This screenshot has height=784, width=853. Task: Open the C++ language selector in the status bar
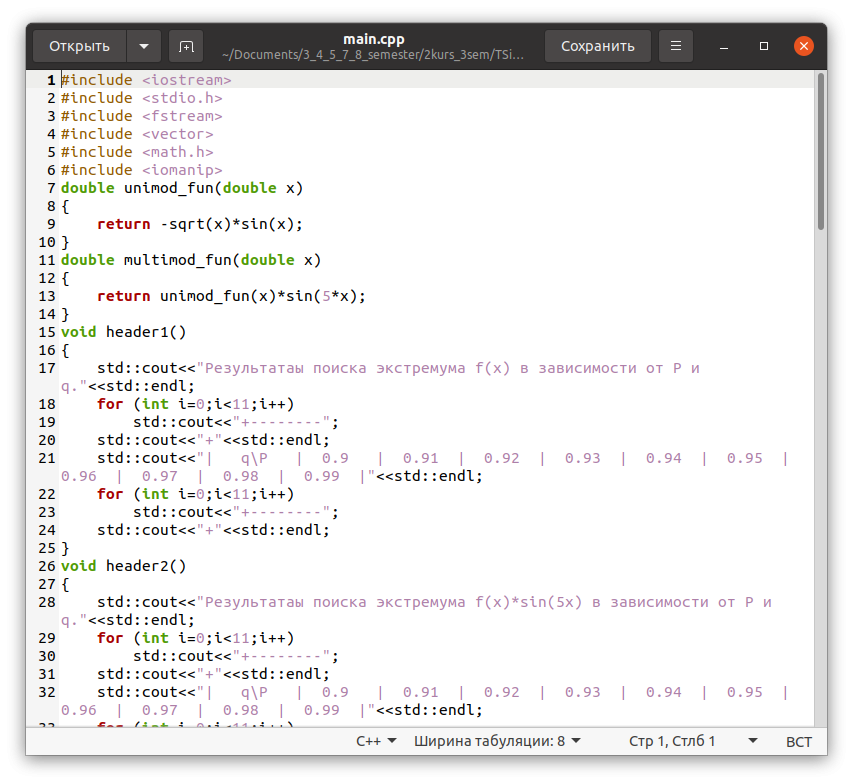[376, 741]
